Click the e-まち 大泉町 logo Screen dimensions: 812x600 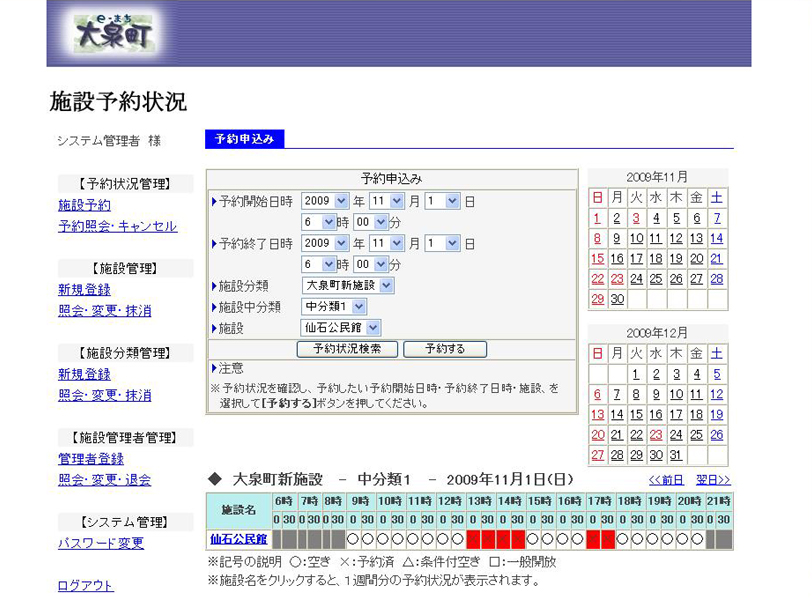(115, 34)
